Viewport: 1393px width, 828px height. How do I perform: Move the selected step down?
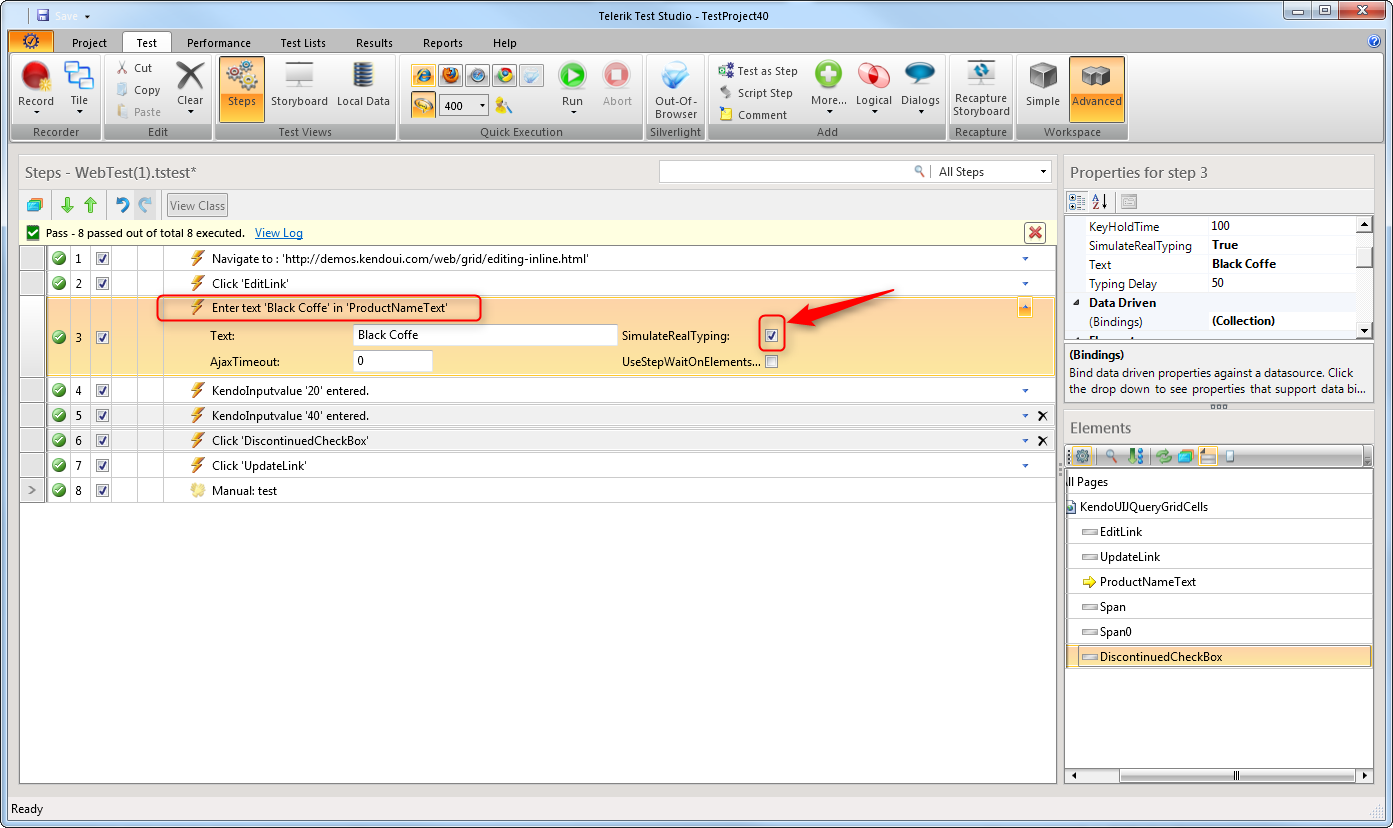point(67,205)
